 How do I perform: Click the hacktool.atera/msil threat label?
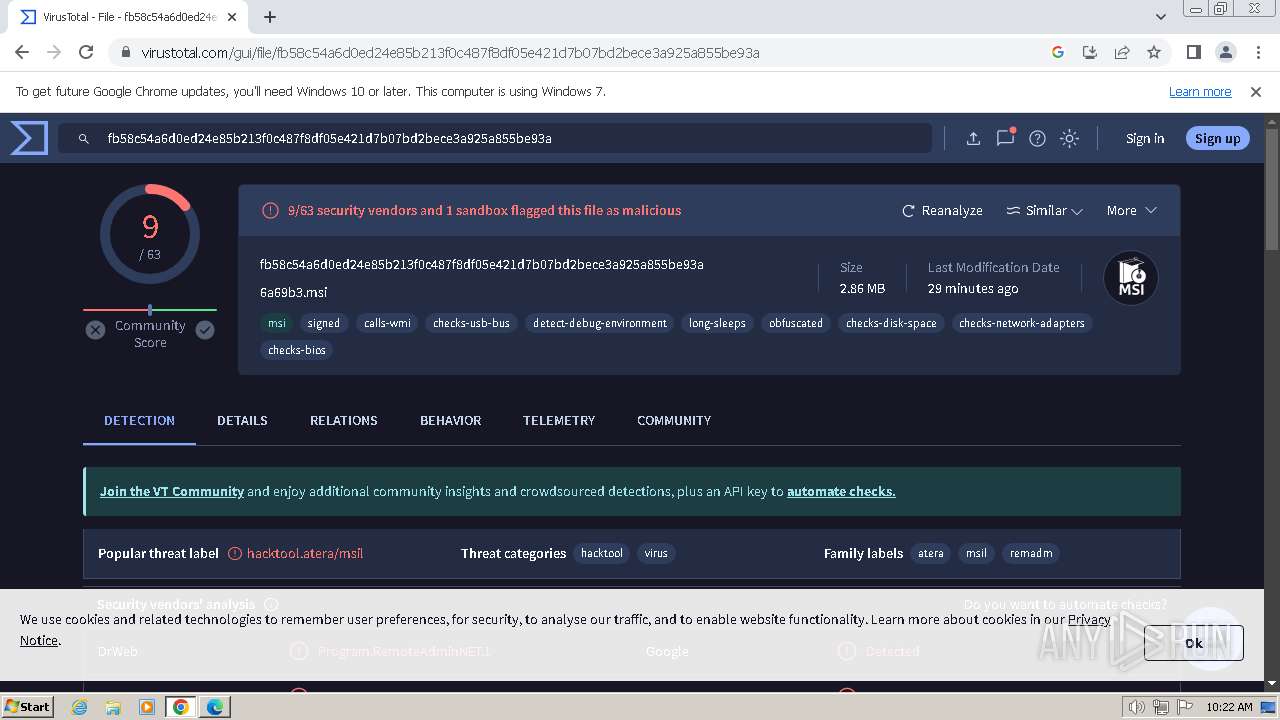(305, 553)
